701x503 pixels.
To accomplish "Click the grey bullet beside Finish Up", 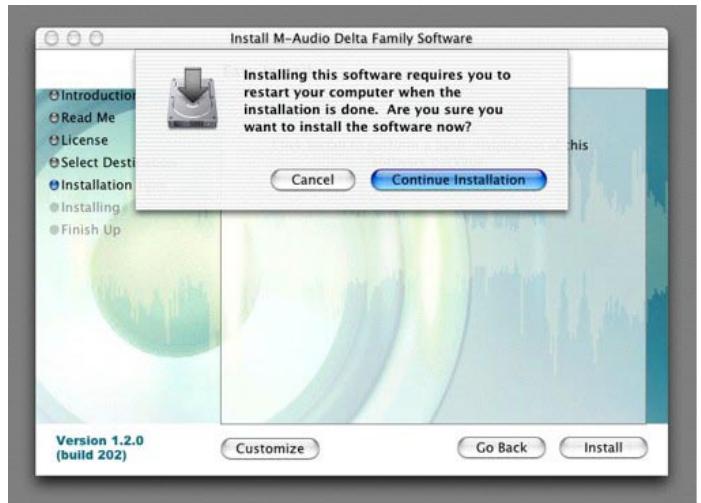I will [x=54, y=229].
